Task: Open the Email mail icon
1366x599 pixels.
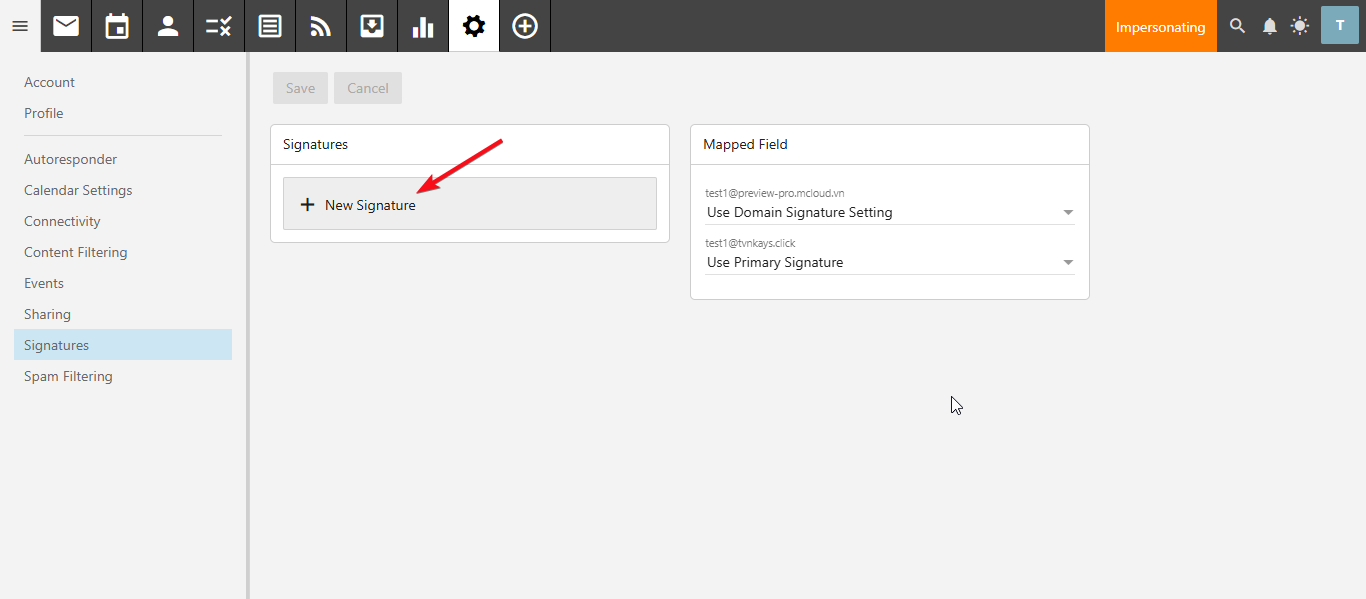Action: pyautogui.click(x=66, y=26)
